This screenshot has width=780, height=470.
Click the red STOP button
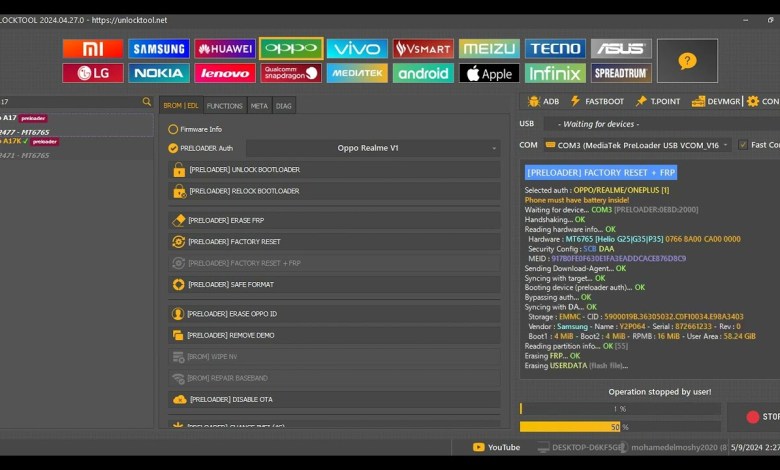click(x=756, y=417)
